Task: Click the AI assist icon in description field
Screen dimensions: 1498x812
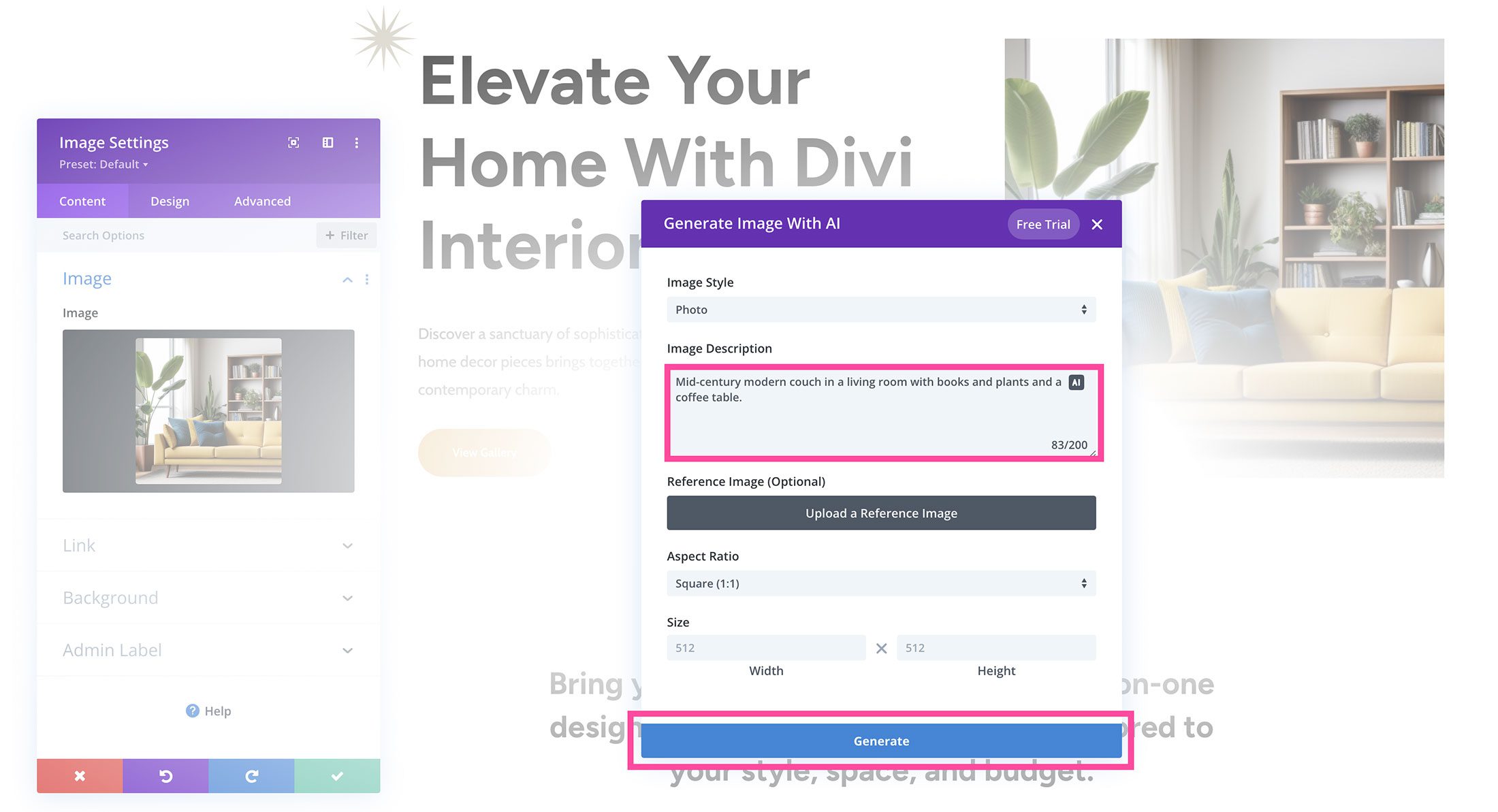Action: click(1076, 381)
